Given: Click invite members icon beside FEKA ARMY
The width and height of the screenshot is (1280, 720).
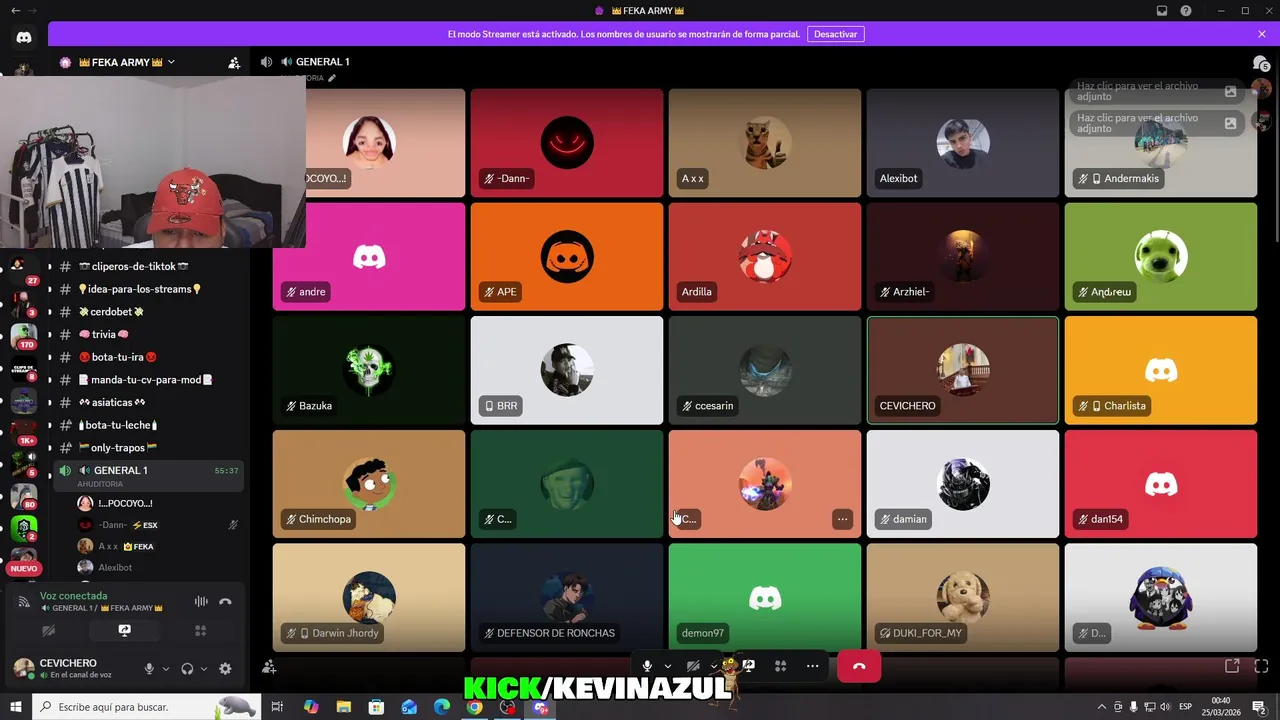Looking at the screenshot, I should (234, 62).
